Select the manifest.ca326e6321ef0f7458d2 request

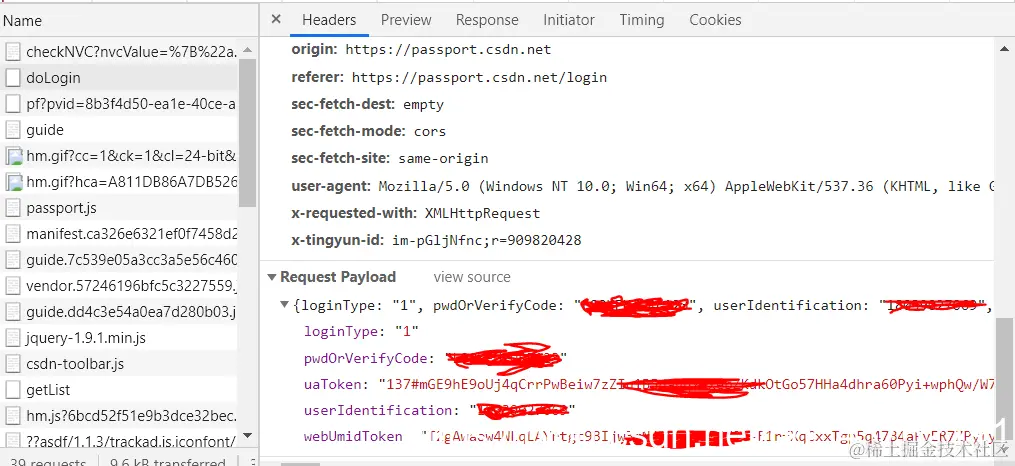[120, 234]
